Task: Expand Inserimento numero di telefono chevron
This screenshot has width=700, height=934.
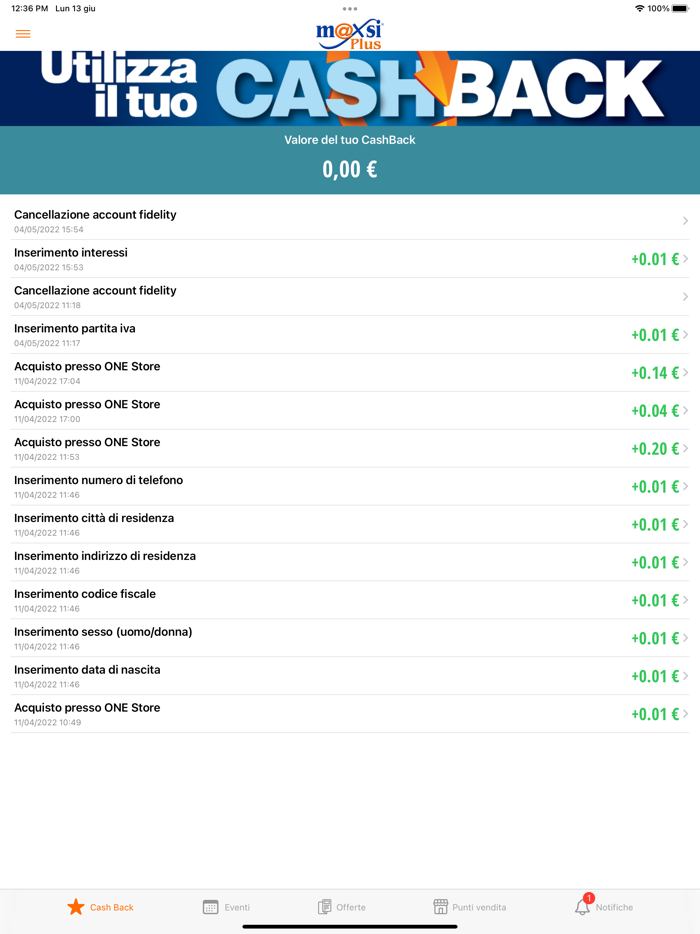Action: 685,486
